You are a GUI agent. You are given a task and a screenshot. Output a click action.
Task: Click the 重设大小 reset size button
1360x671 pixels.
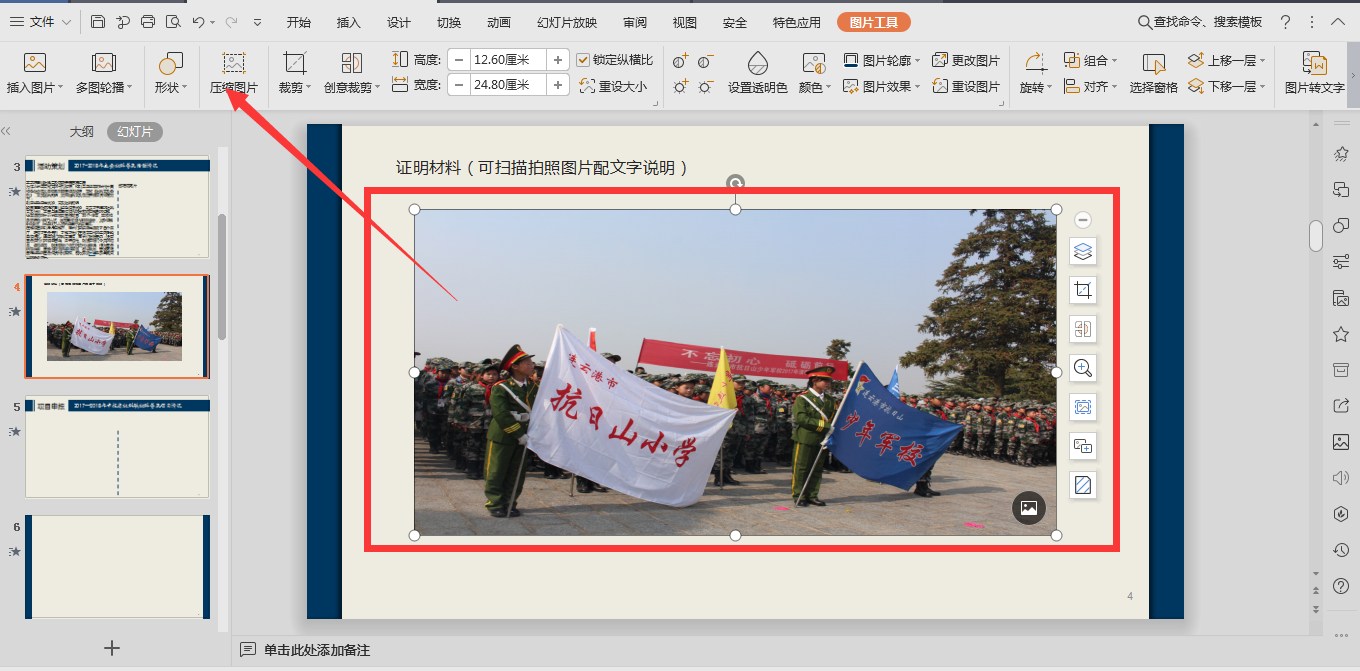click(x=613, y=87)
